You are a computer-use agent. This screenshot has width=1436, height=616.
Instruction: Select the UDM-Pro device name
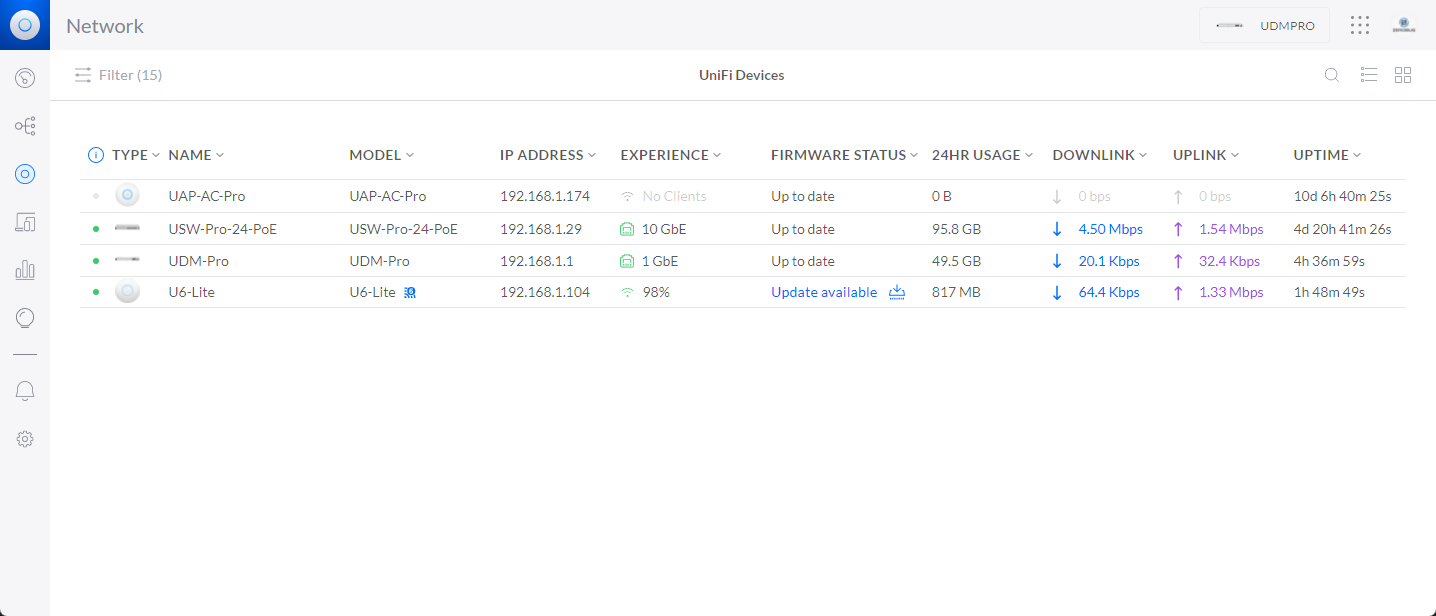199,261
